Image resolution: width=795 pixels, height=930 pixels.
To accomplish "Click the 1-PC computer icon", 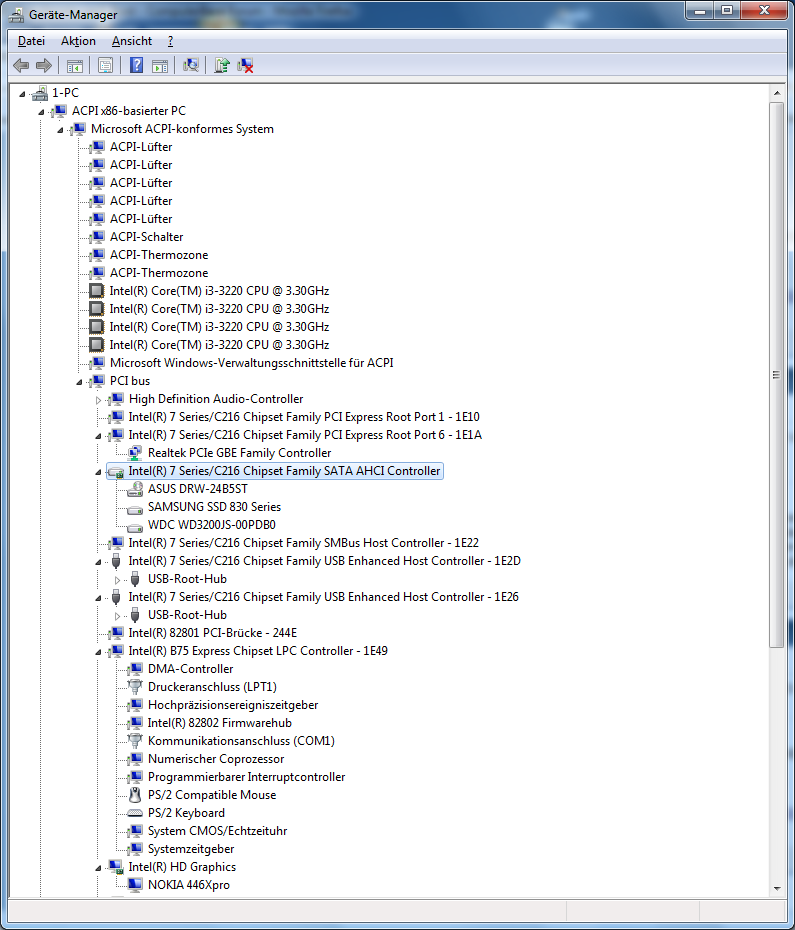I will click(x=40, y=93).
